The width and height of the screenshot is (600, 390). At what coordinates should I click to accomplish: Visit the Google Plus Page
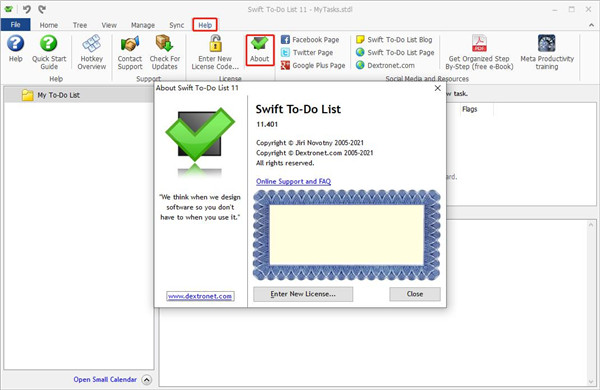point(313,65)
